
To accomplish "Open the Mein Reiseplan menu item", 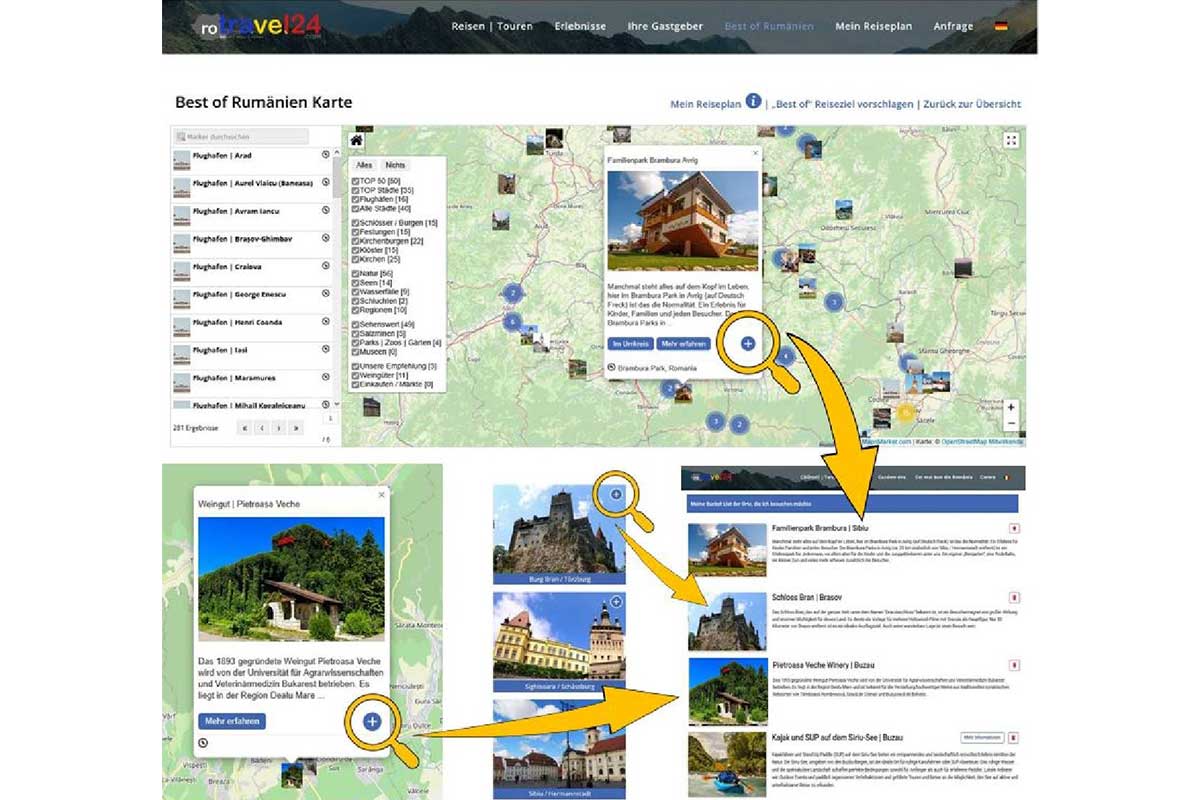I will (874, 26).
